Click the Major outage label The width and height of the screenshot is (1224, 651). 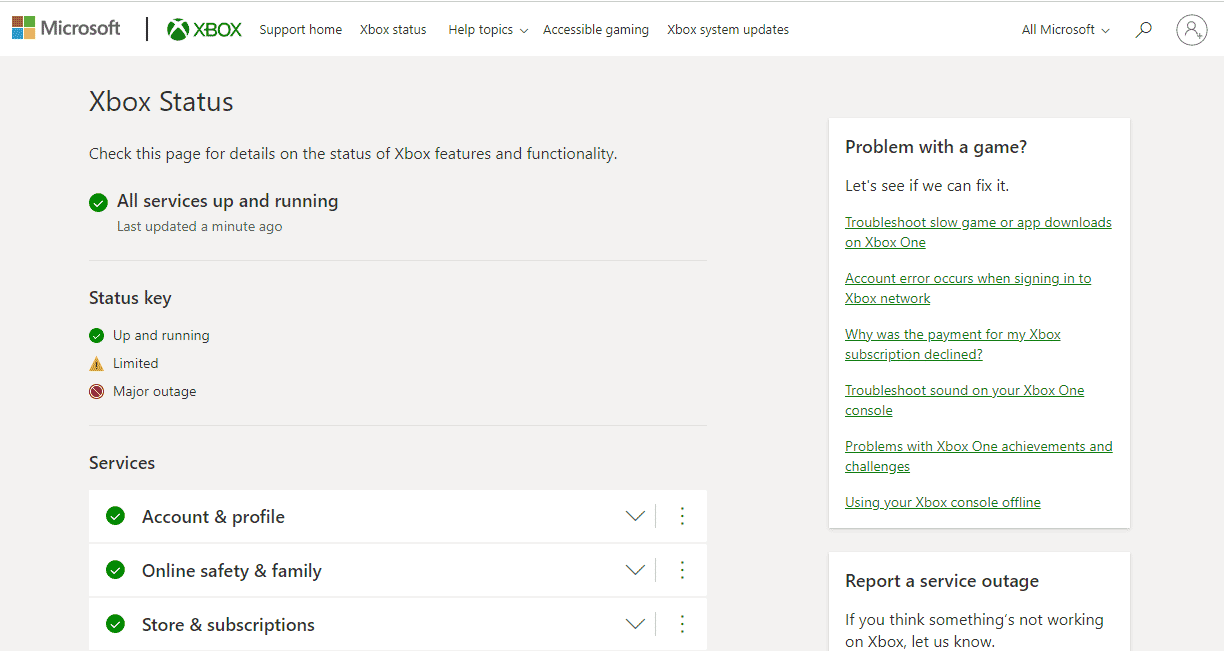point(155,392)
